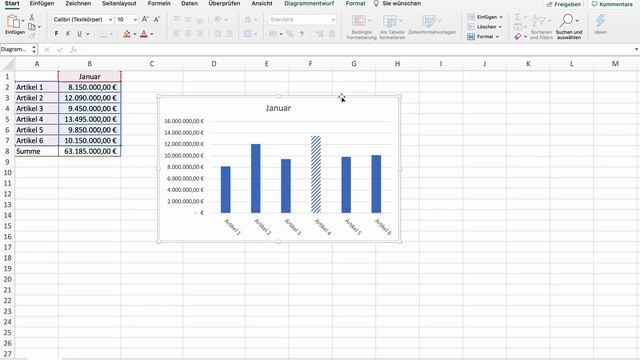
Task: Select cell with 63.185.000,00 € sum
Action: [x=90, y=151]
